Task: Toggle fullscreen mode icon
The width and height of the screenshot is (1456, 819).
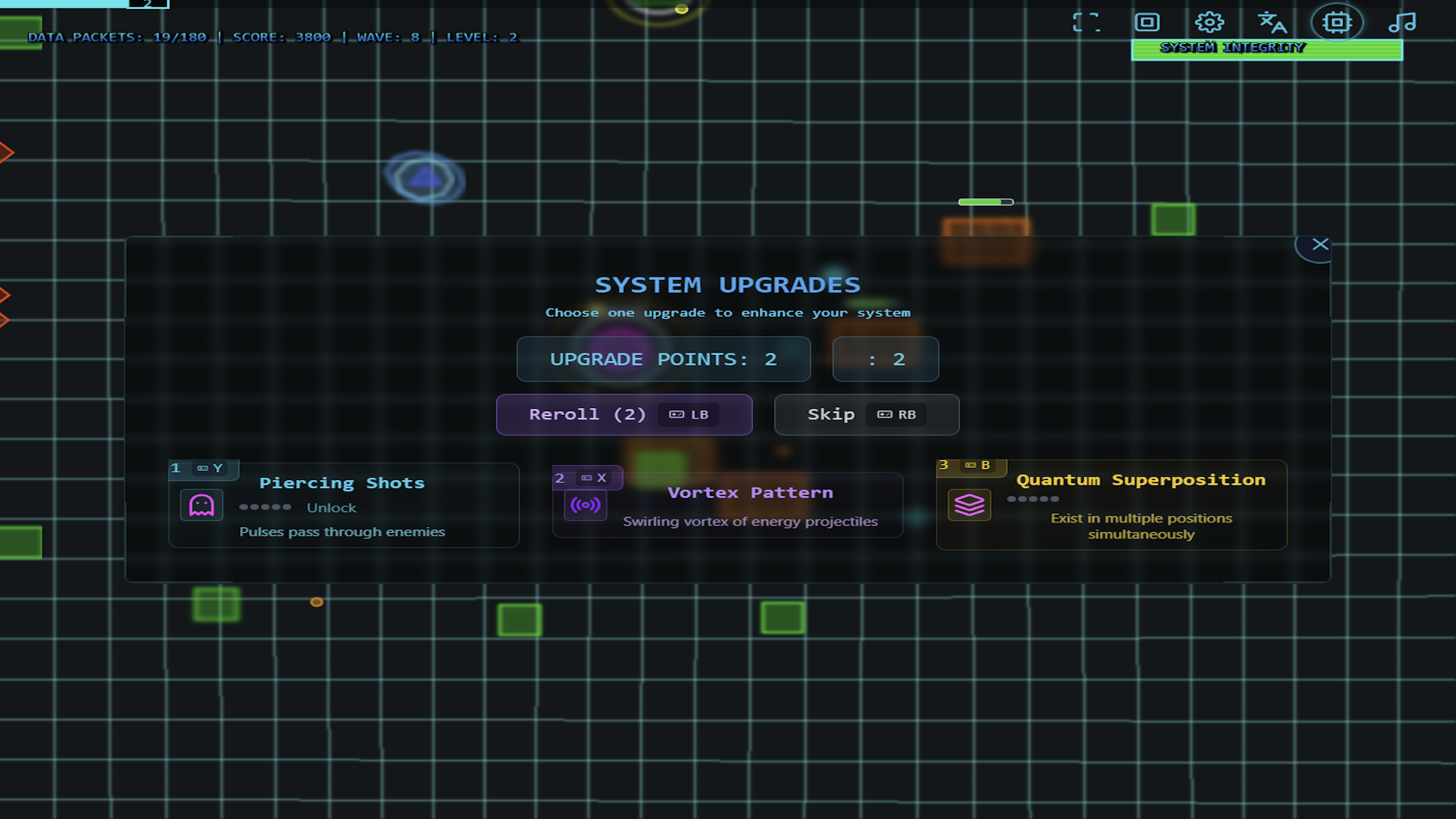Action: click(1086, 22)
